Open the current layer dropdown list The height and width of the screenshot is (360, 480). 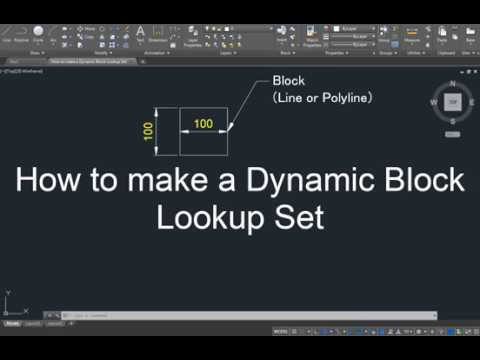coord(239,29)
